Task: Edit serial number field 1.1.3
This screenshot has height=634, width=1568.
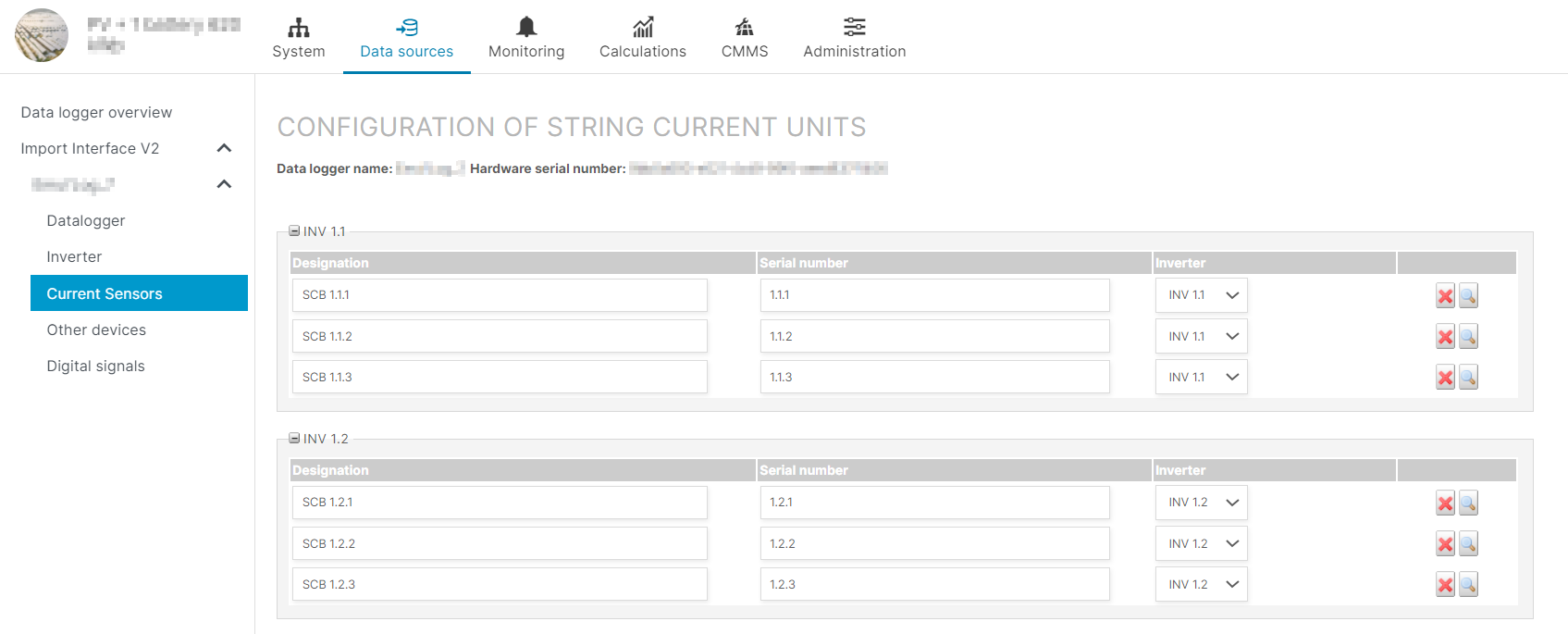Action: pyautogui.click(x=935, y=377)
